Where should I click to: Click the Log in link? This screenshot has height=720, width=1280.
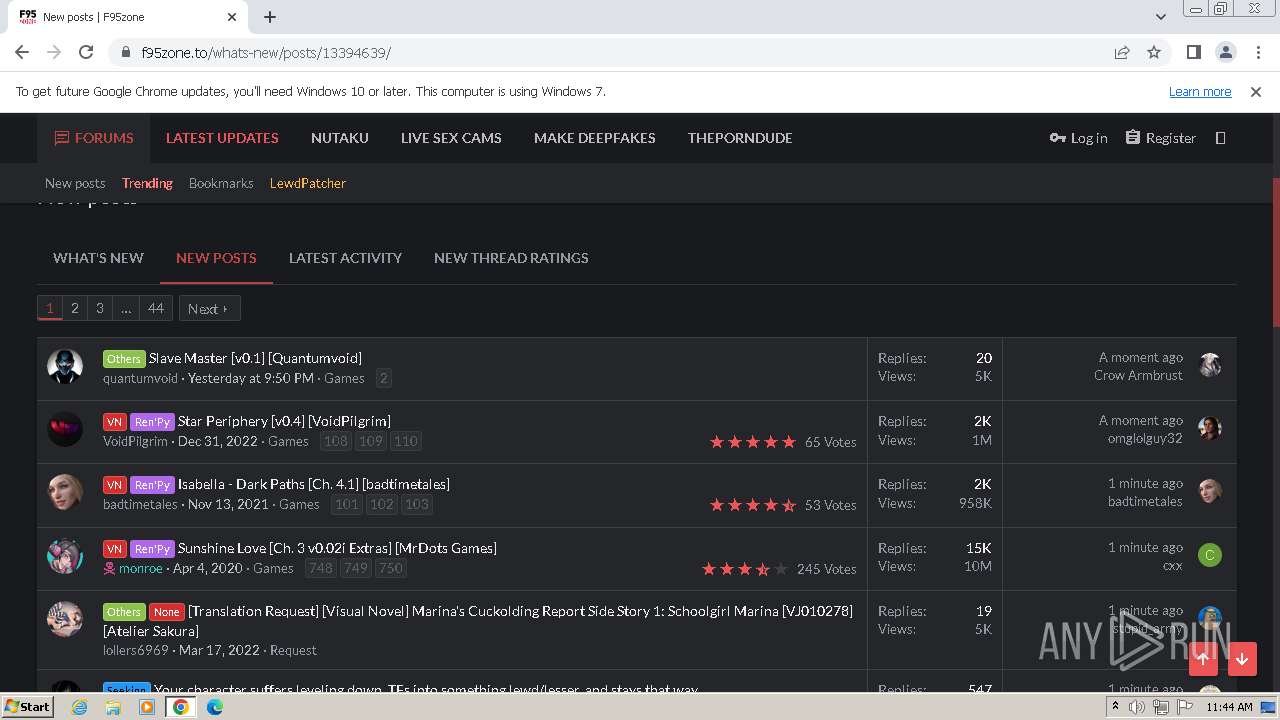tap(1078, 138)
